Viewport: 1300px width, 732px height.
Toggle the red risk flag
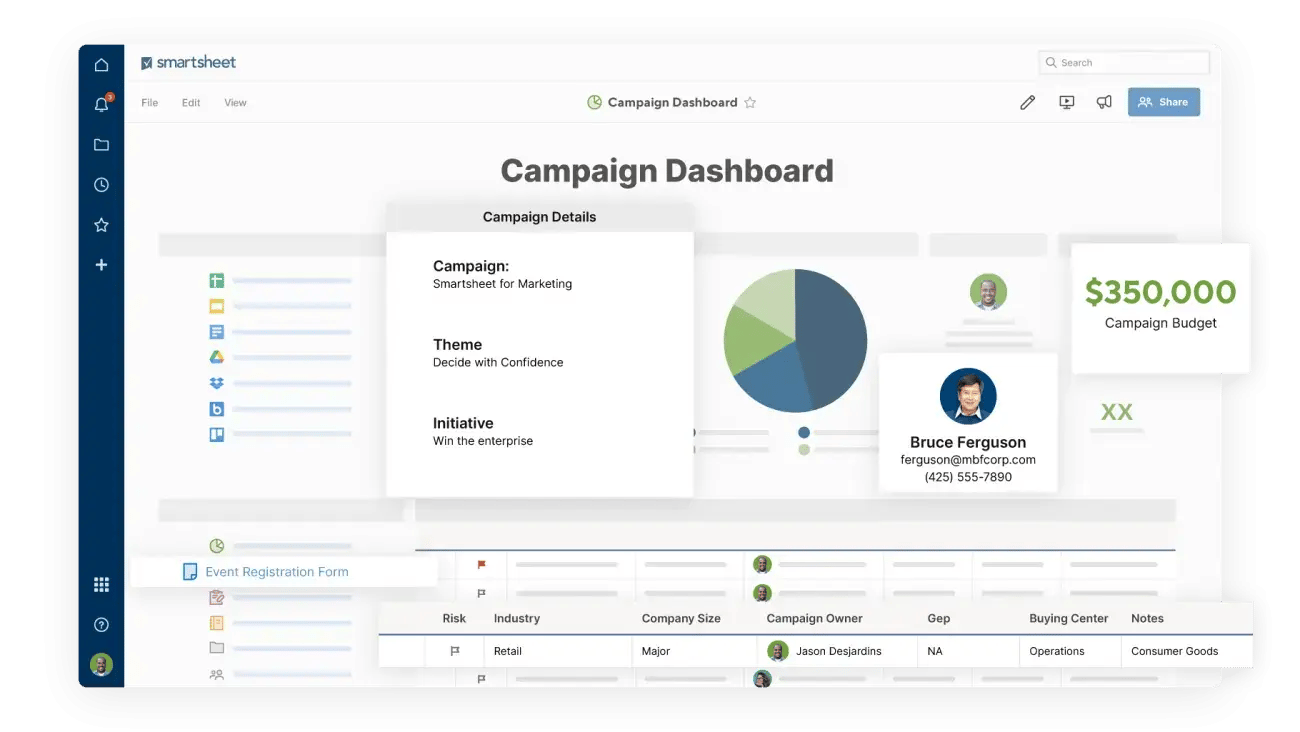(x=481, y=565)
